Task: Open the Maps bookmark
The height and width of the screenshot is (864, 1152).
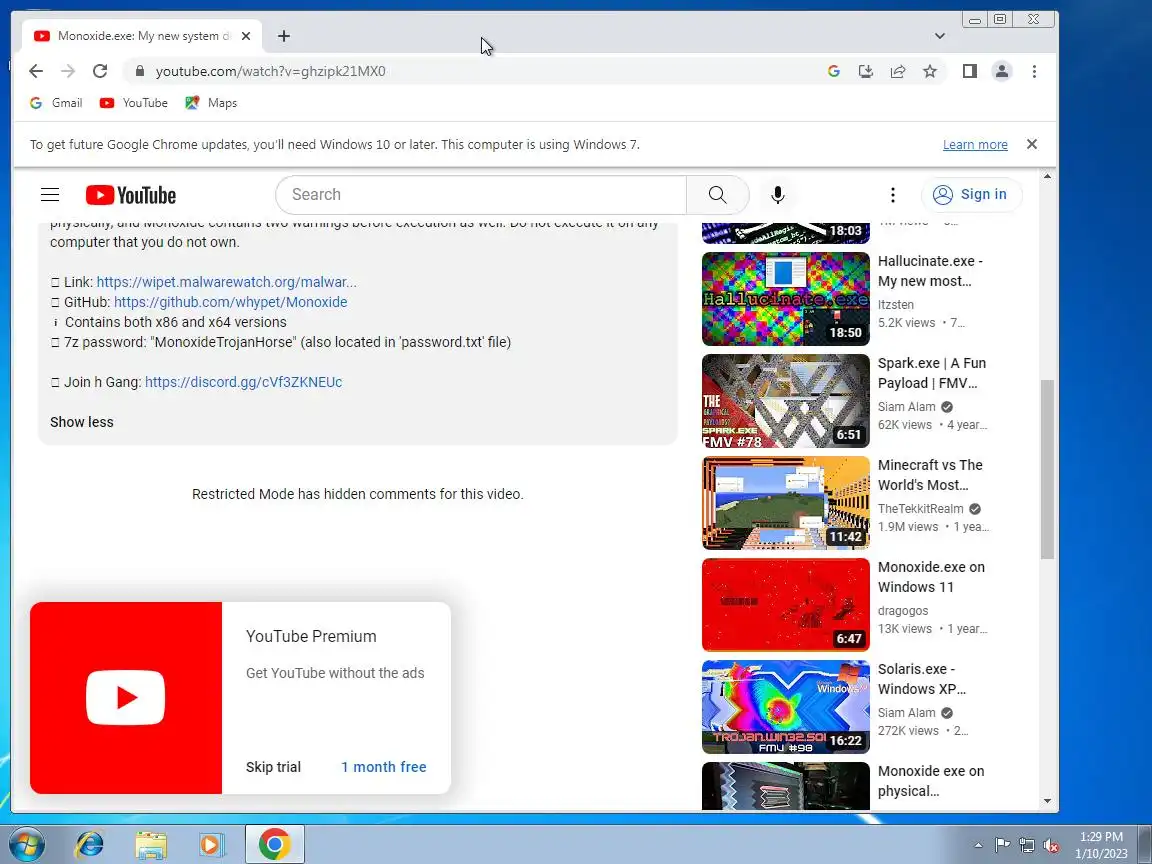Action: point(211,103)
